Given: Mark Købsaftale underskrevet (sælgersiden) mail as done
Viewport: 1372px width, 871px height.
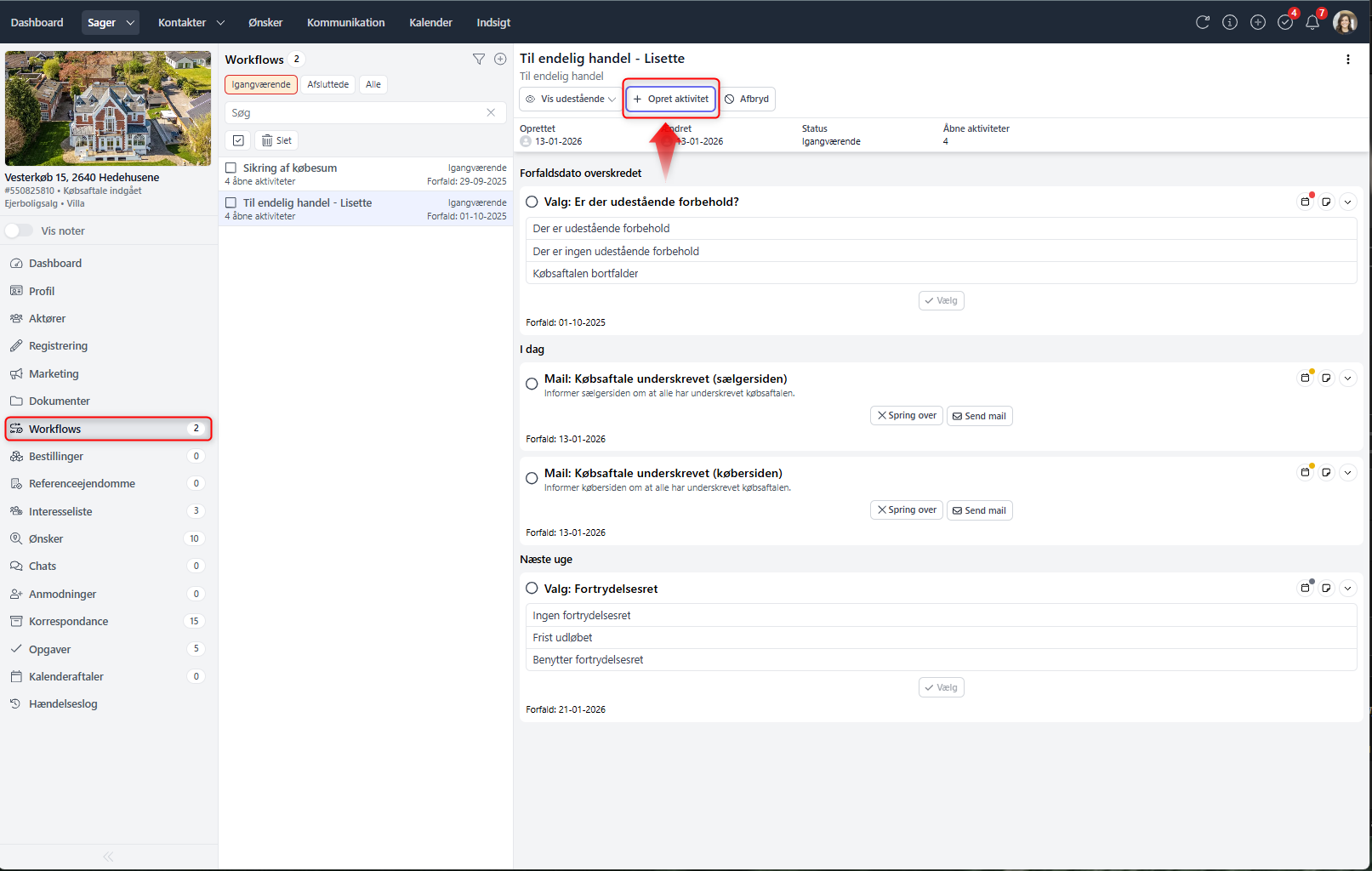Looking at the screenshot, I should (532, 384).
